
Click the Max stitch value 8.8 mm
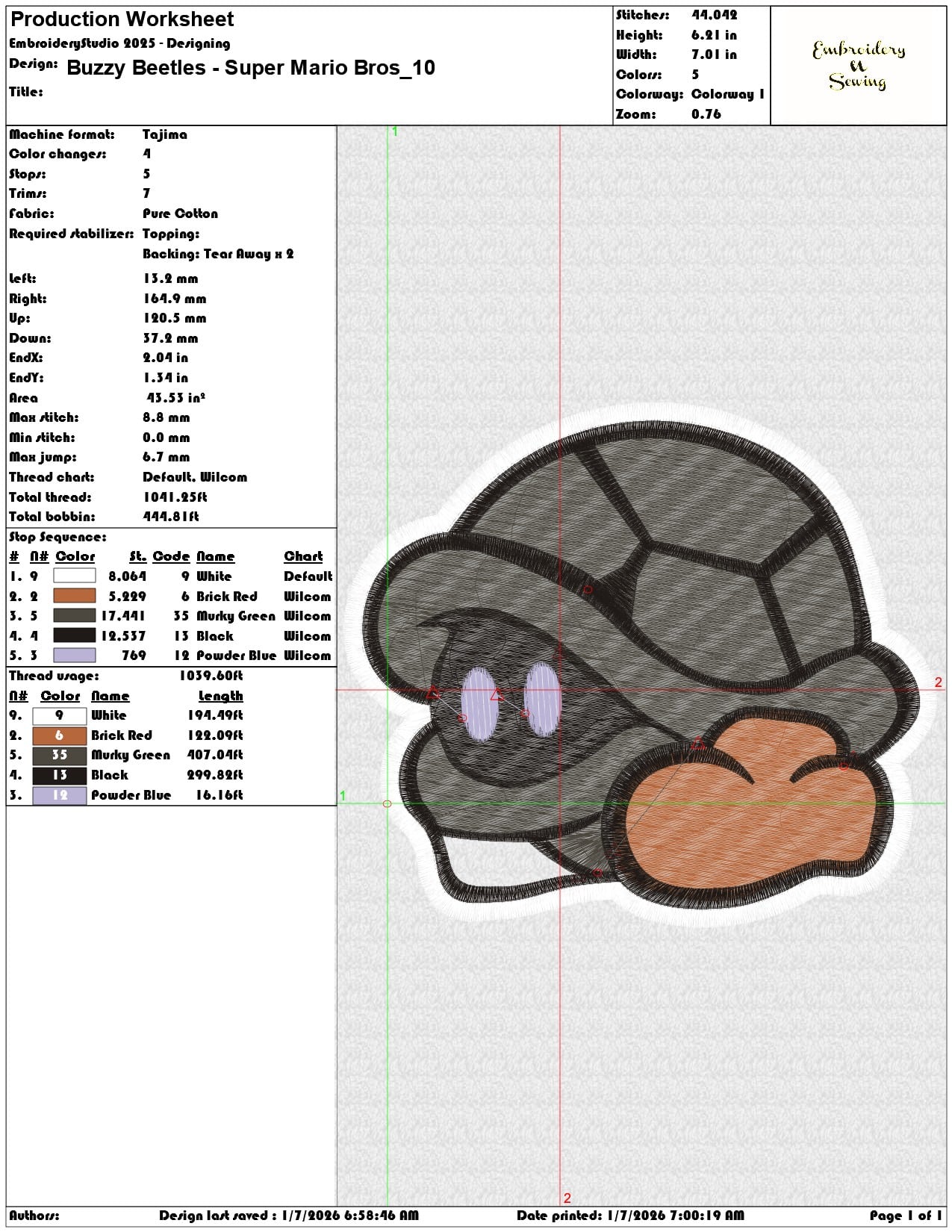coord(167,417)
